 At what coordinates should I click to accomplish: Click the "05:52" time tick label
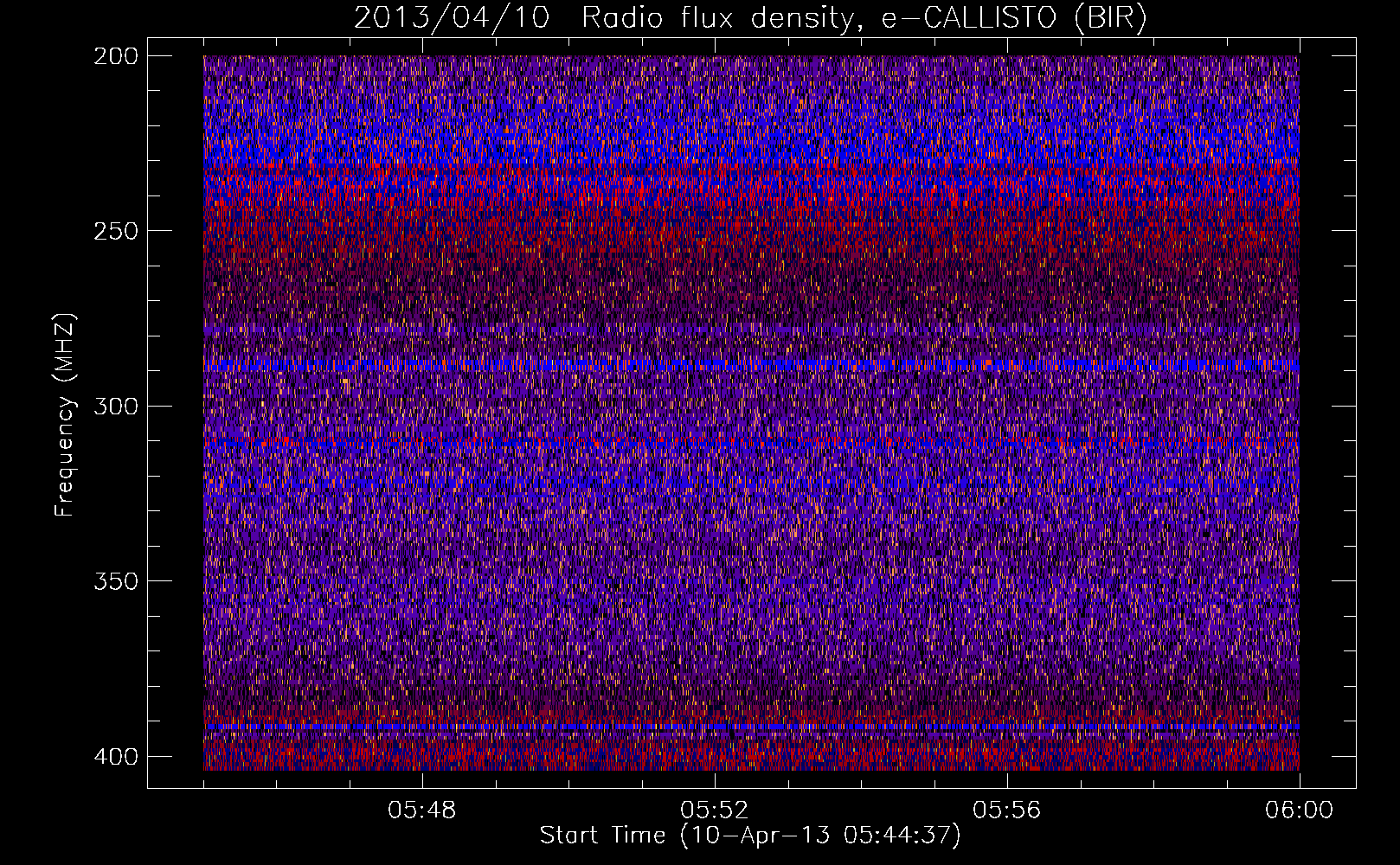715,811
